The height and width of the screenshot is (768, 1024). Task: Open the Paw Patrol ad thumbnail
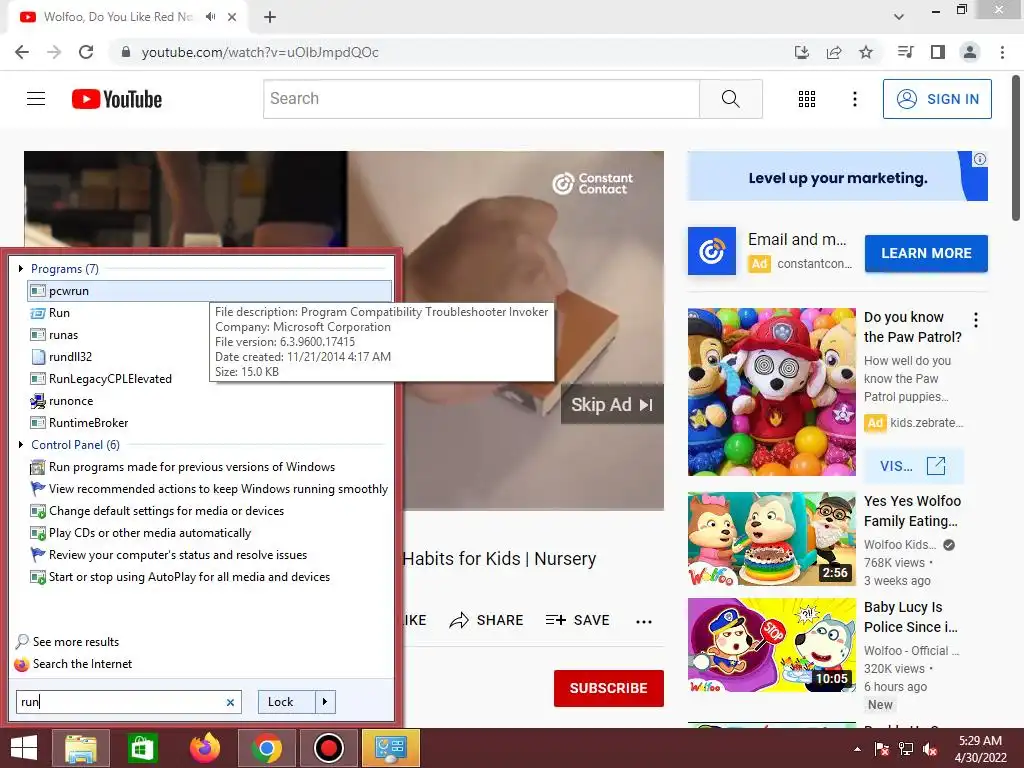(771, 392)
